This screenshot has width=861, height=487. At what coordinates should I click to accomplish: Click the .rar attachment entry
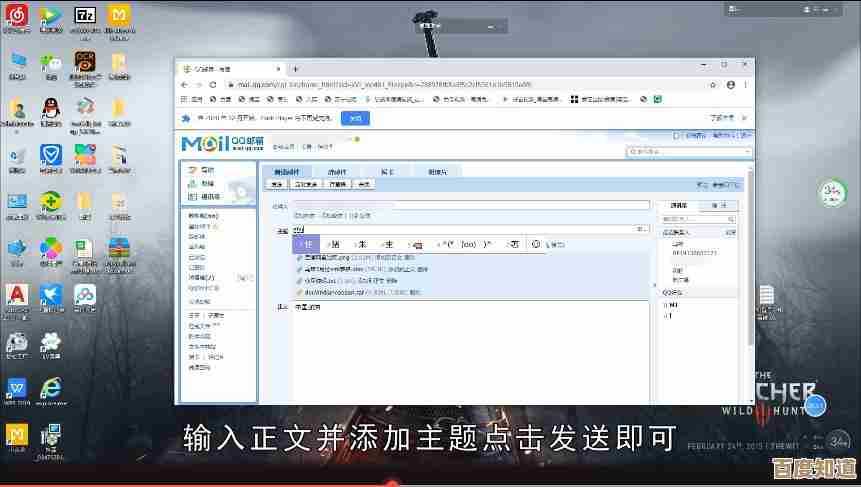click(x=358, y=292)
